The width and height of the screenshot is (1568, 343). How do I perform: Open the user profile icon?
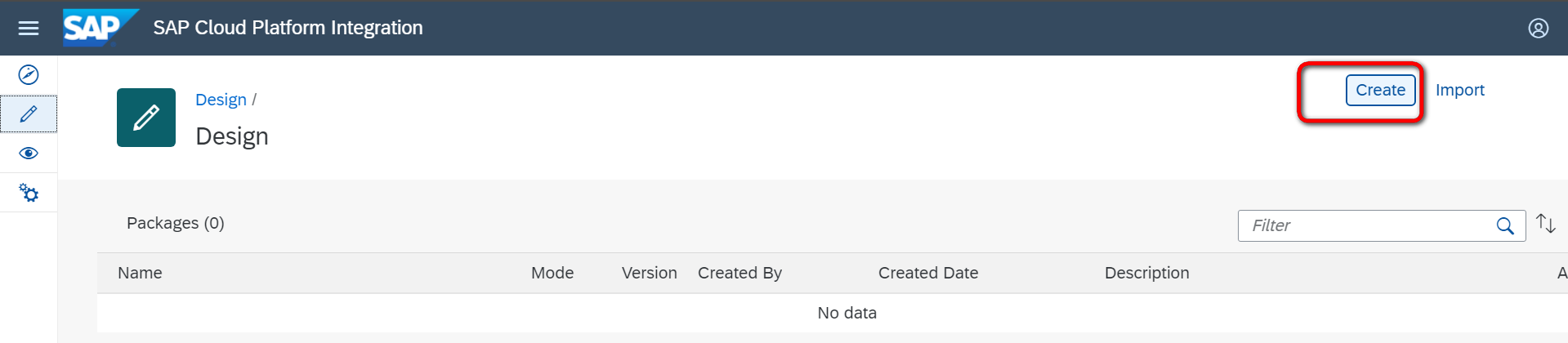[1538, 29]
